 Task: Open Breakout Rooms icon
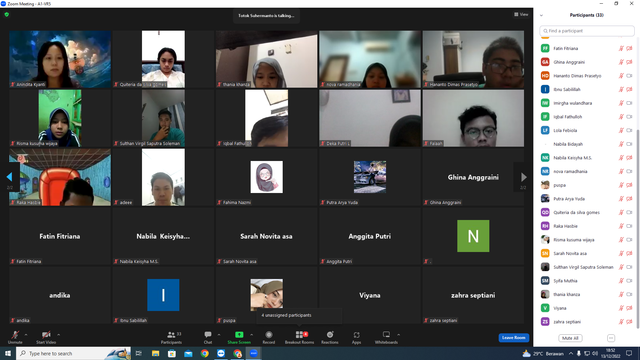[300, 335]
